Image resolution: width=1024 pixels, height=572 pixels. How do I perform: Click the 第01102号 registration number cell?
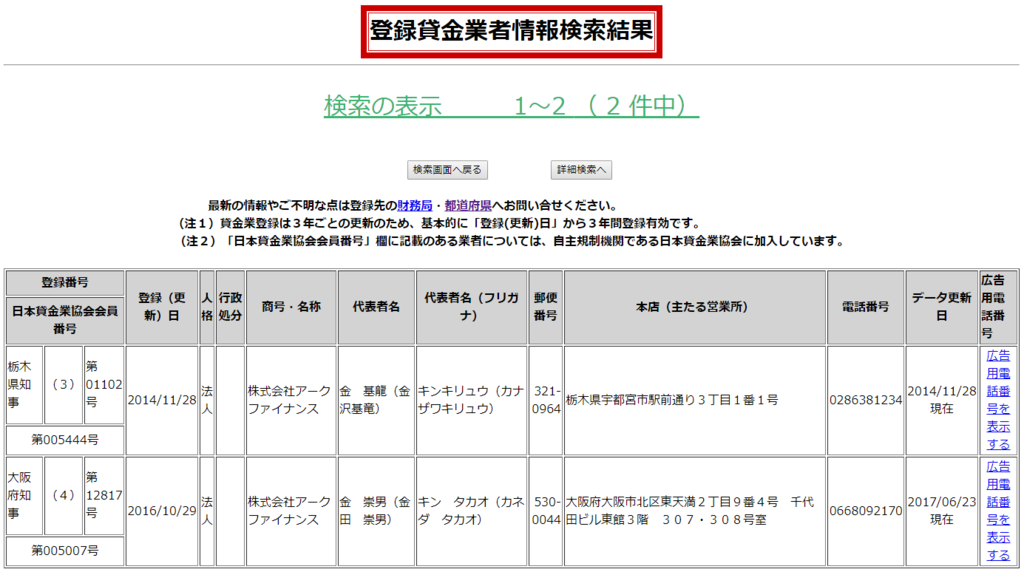pos(104,385)
